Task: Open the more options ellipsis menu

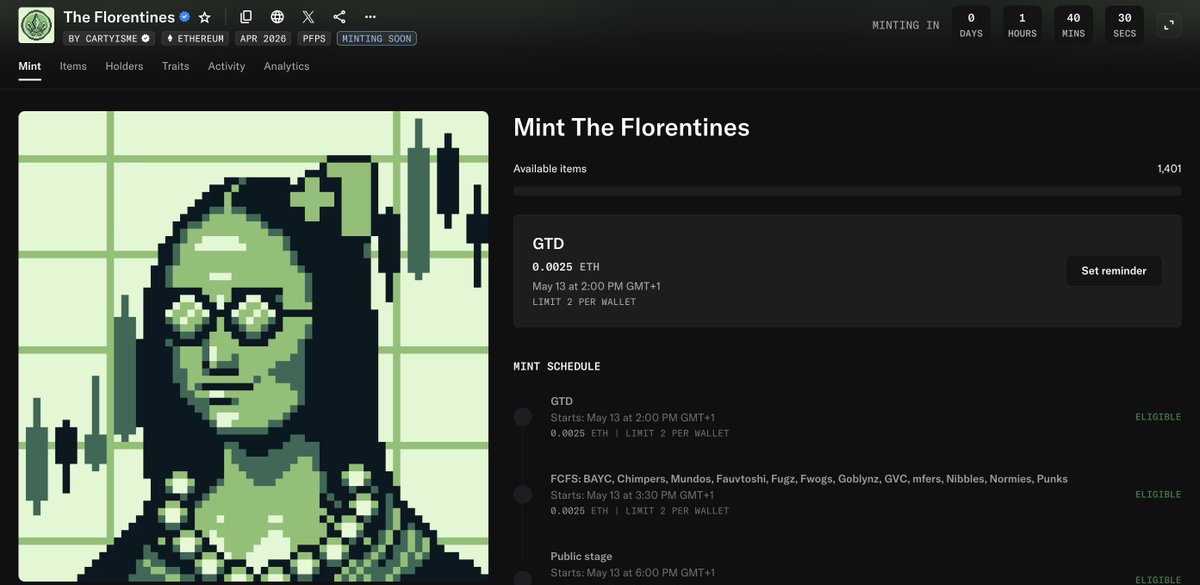Action: tap(370, 17)
